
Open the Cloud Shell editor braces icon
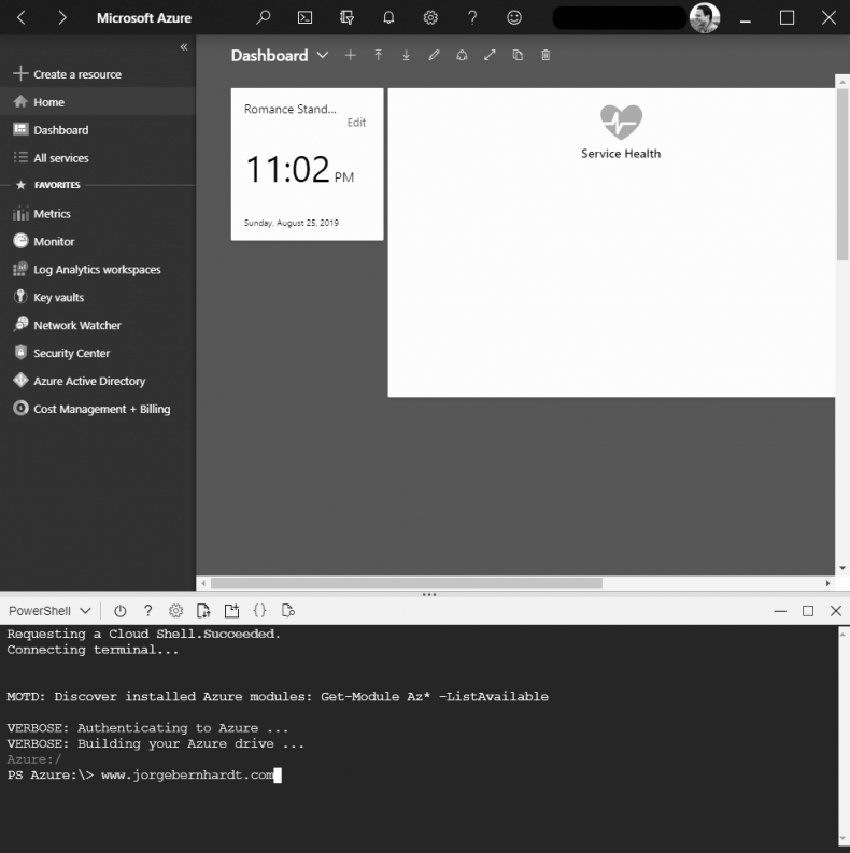tap(259, 610)
